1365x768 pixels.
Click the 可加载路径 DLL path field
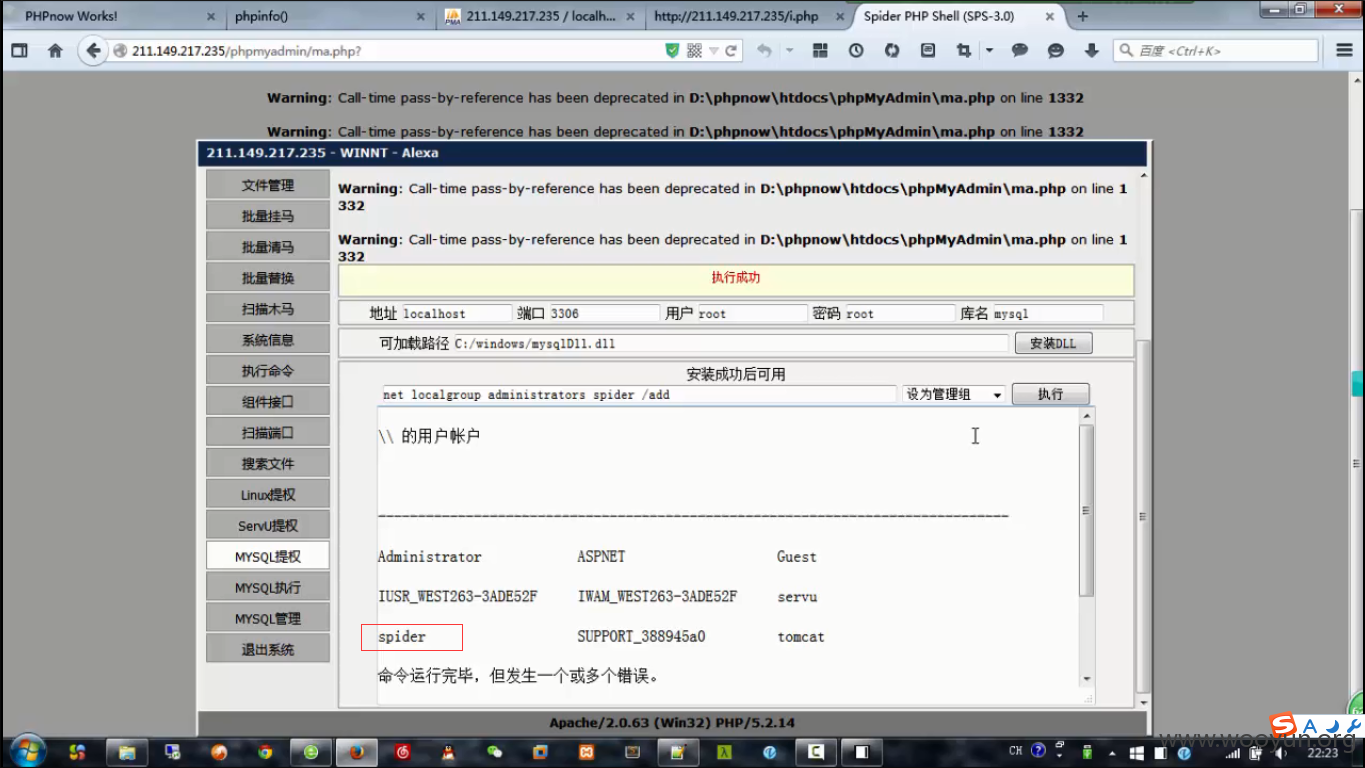[x=730, y=343]
